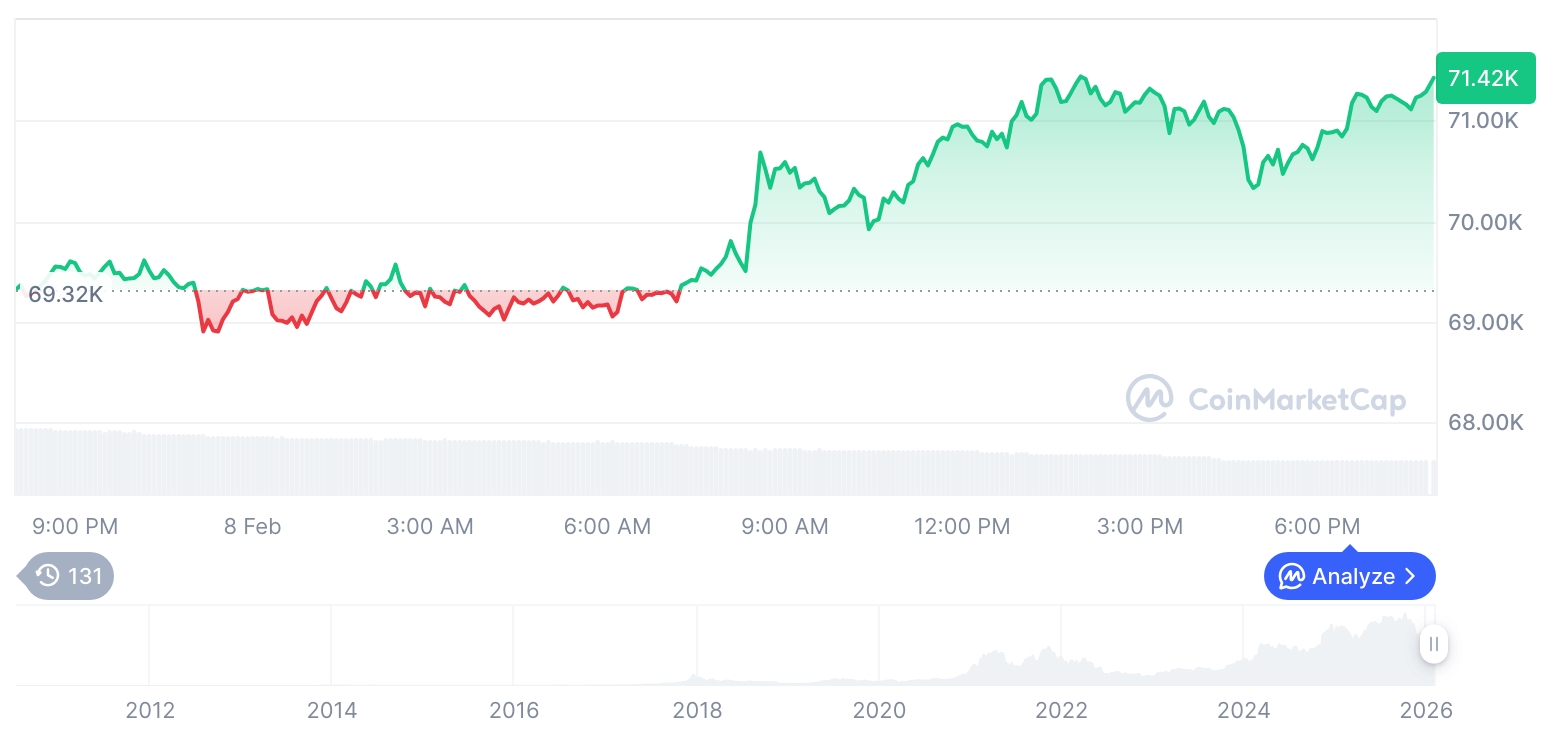Expand the Analyze button's right chevron
The width and height of the screenshot is (1566, 732).
[1411, 576]
